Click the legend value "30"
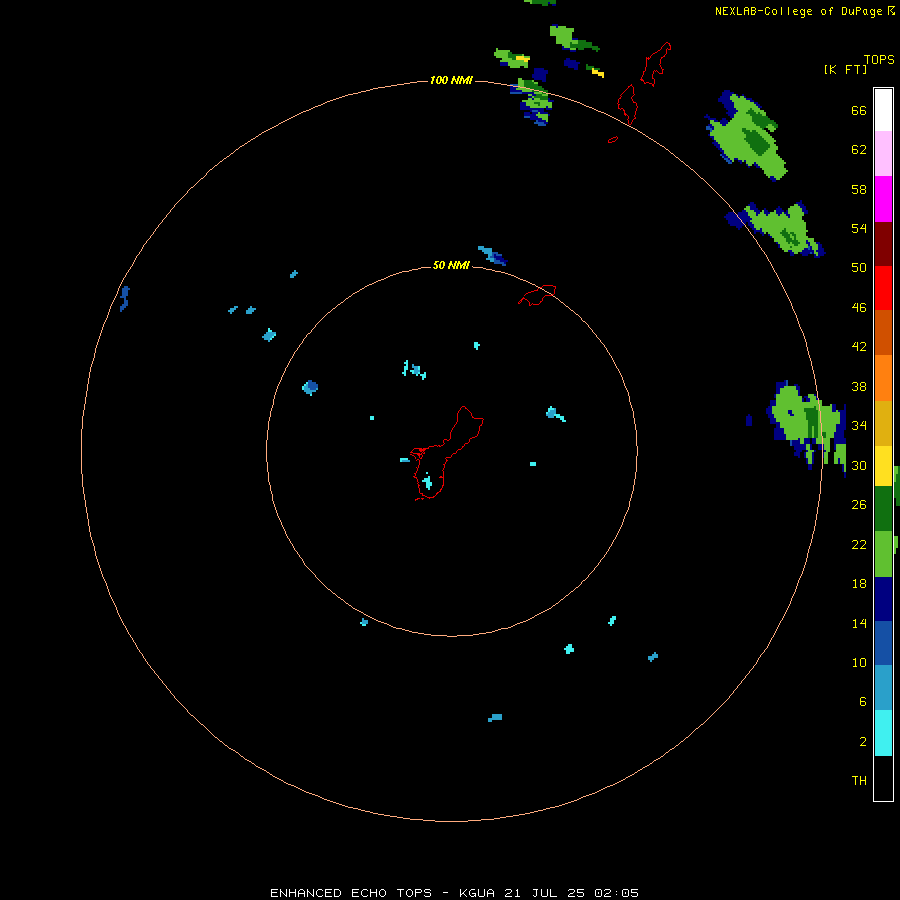The height and width of the screenshot is (900, 900). 859,465
